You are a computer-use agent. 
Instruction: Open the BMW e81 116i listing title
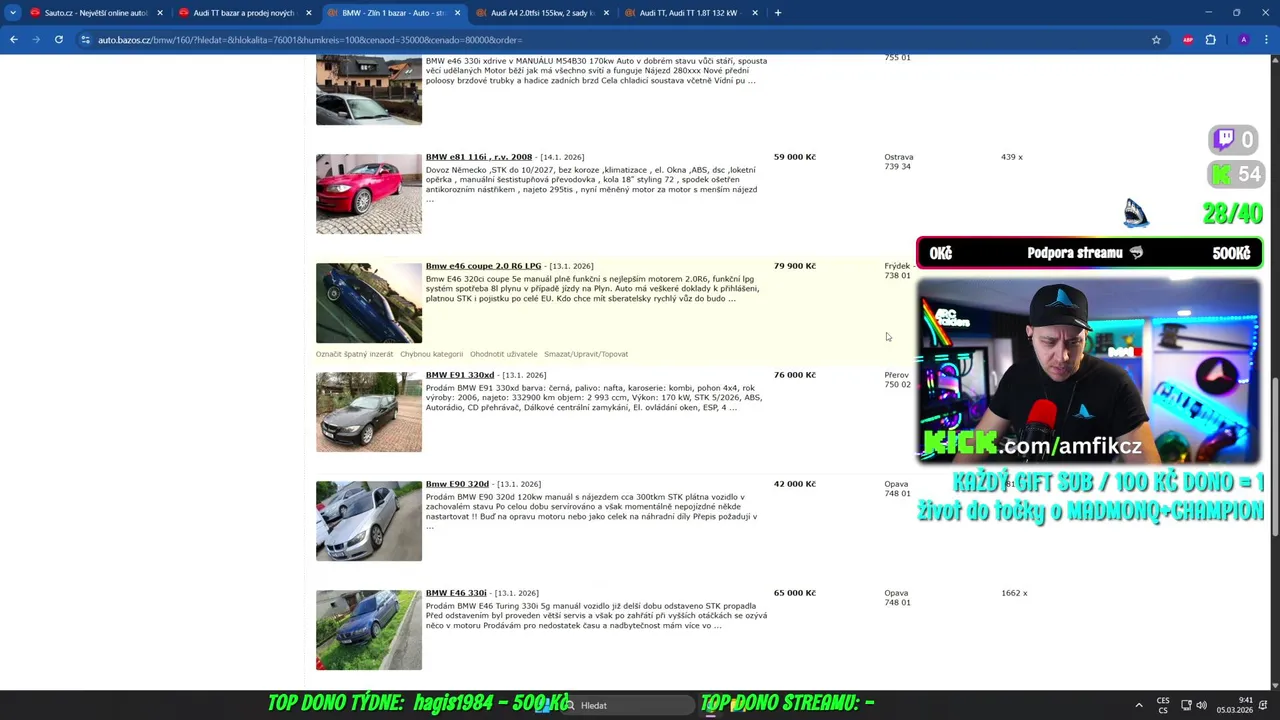[478, 157]
